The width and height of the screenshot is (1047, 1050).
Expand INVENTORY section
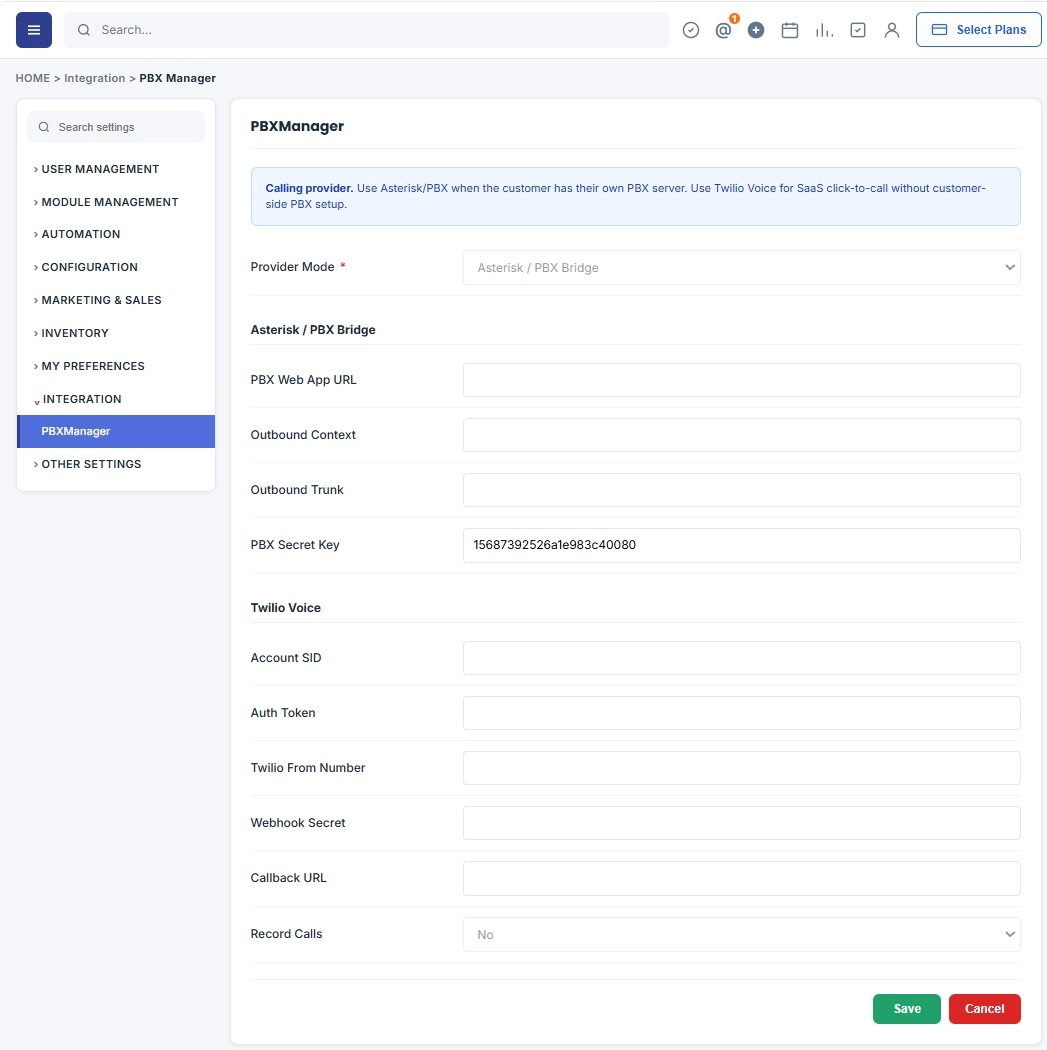point(71,333)
